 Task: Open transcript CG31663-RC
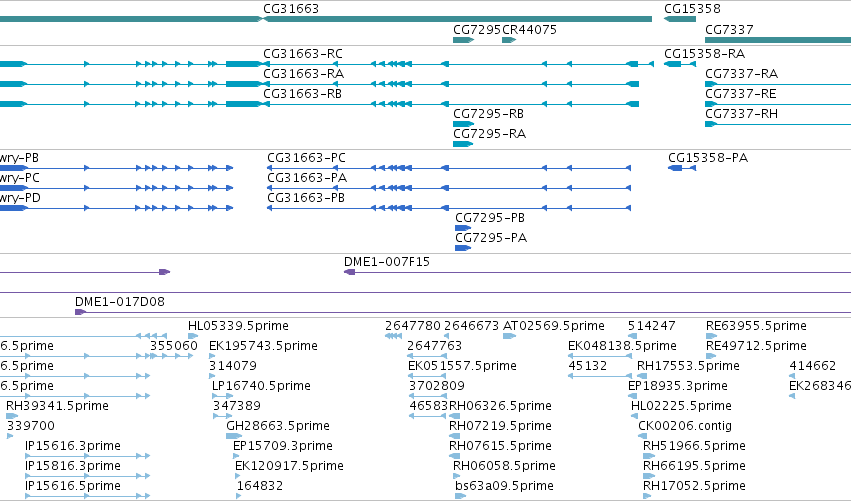coord(303,54)
